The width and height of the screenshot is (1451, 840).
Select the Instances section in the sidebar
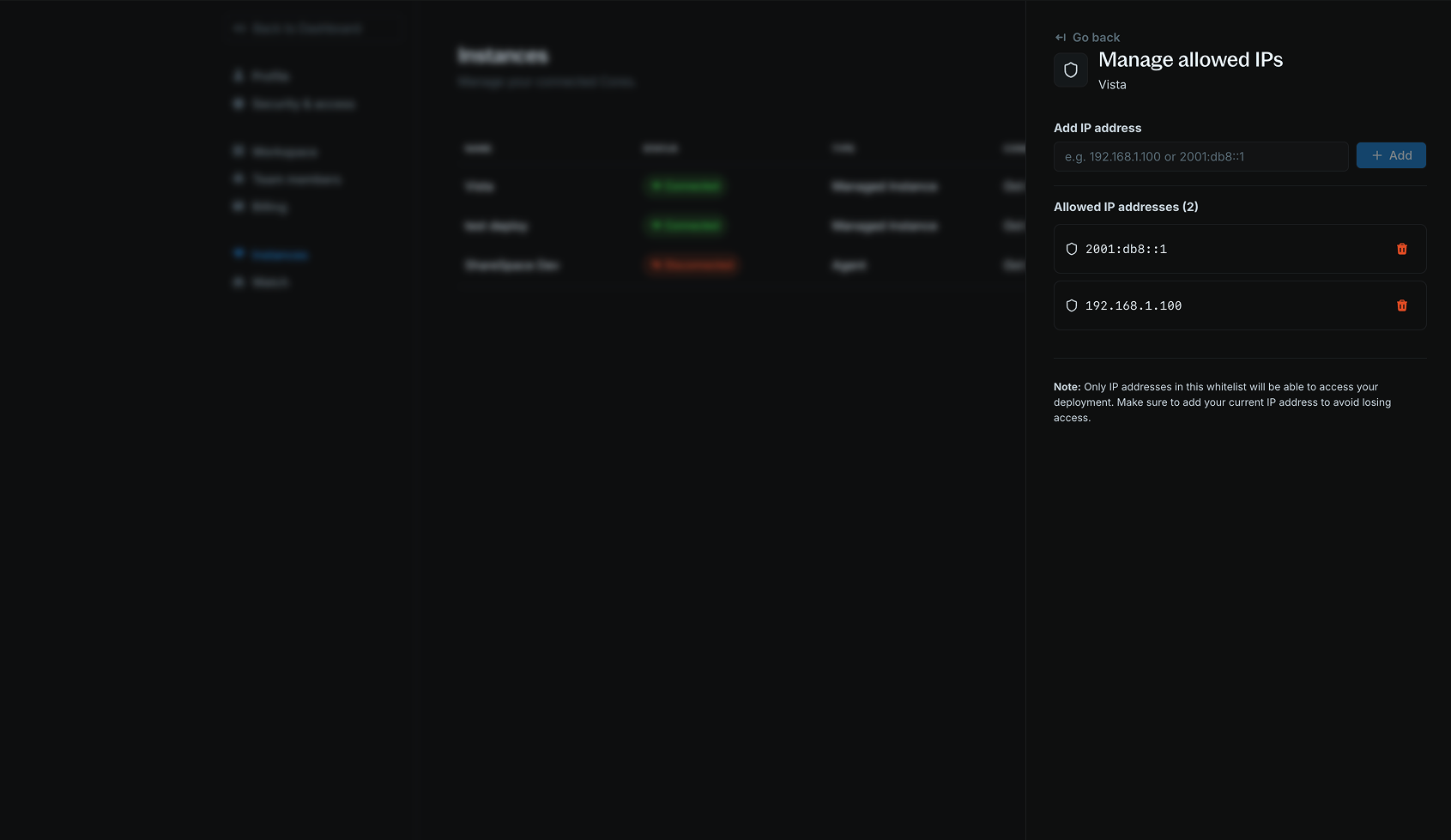280,254
